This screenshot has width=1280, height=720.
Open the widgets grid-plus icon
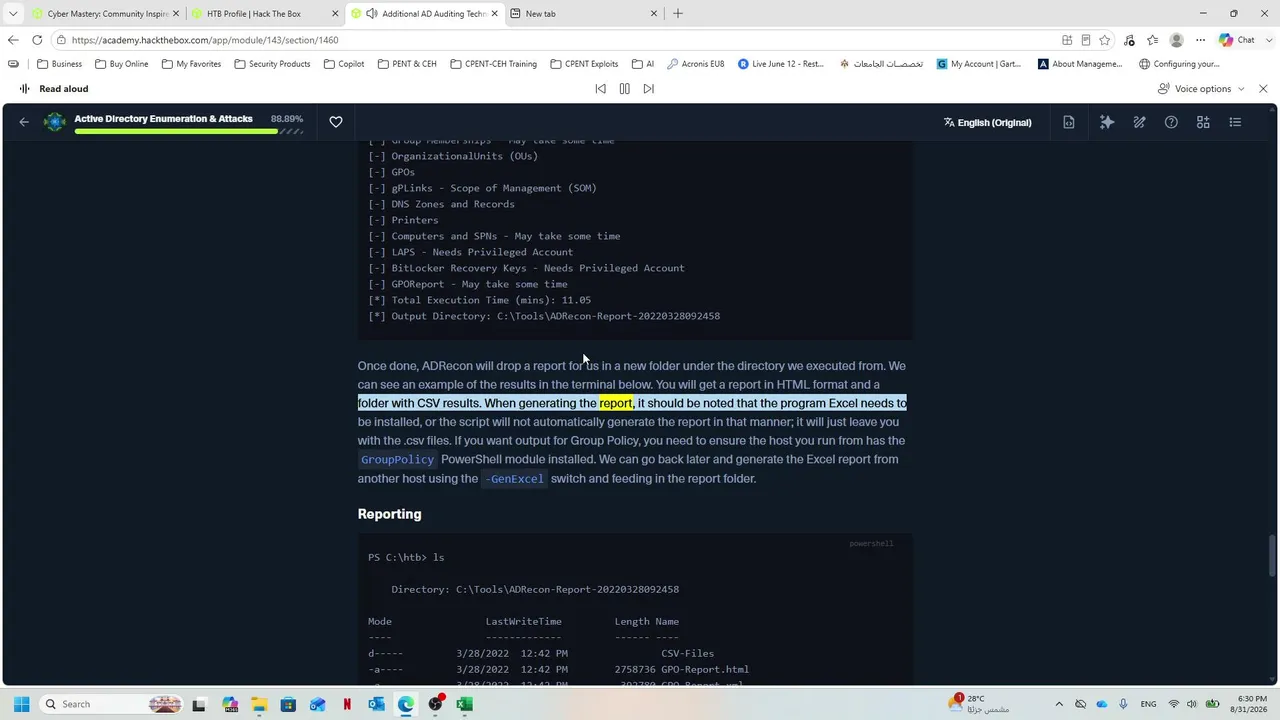point(1203,122)
